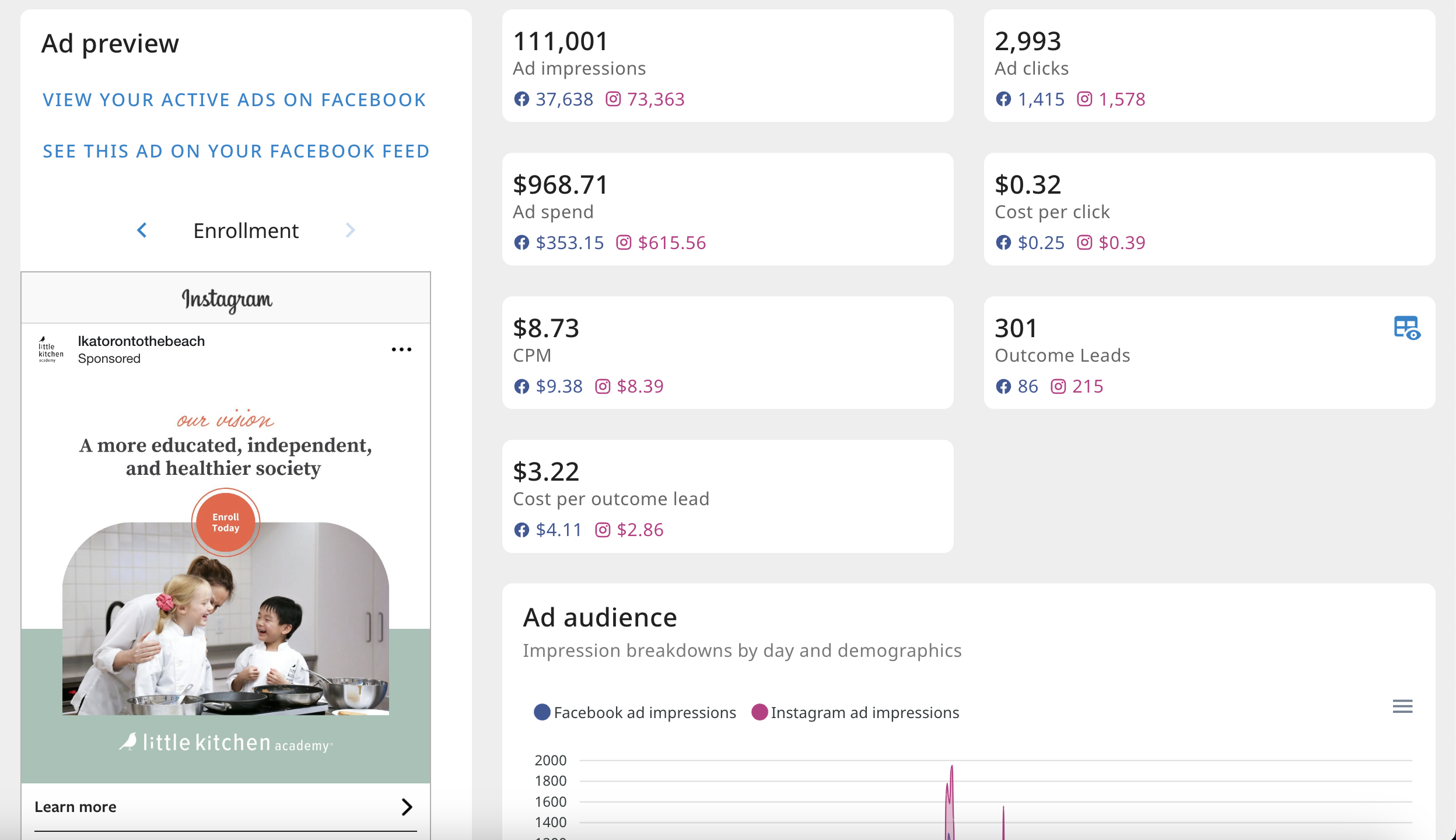
Task: Toggle Facebook ad impressions legend series
Action: (635, 712)
